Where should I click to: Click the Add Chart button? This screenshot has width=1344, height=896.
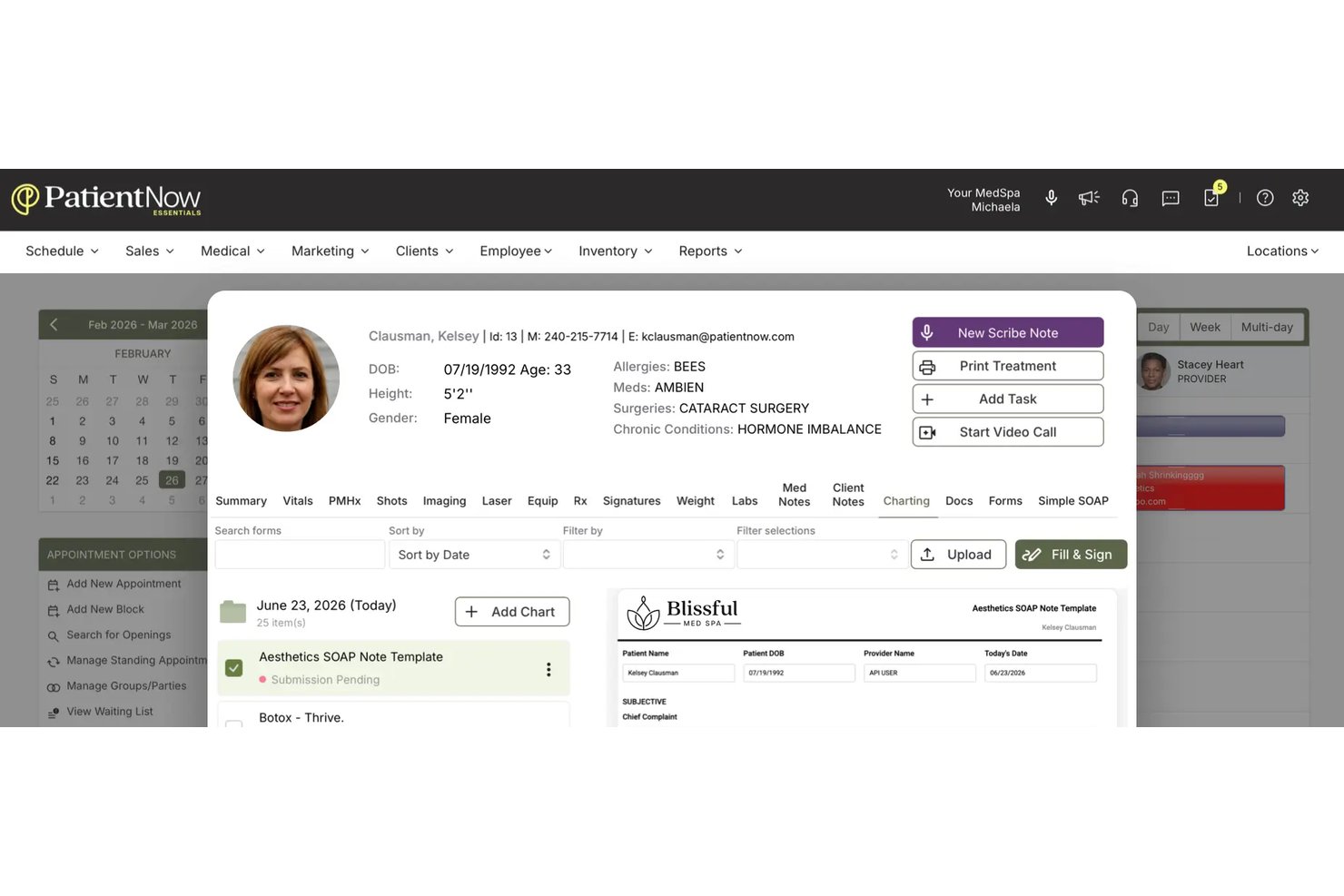tap(512, 612)
